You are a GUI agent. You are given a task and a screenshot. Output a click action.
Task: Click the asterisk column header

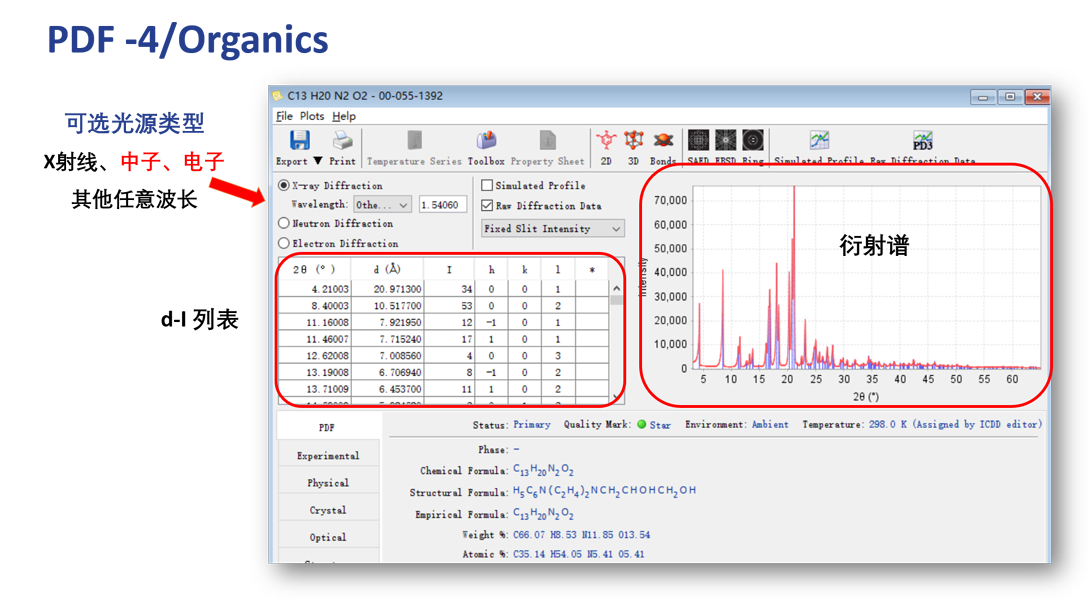(592, 269)
